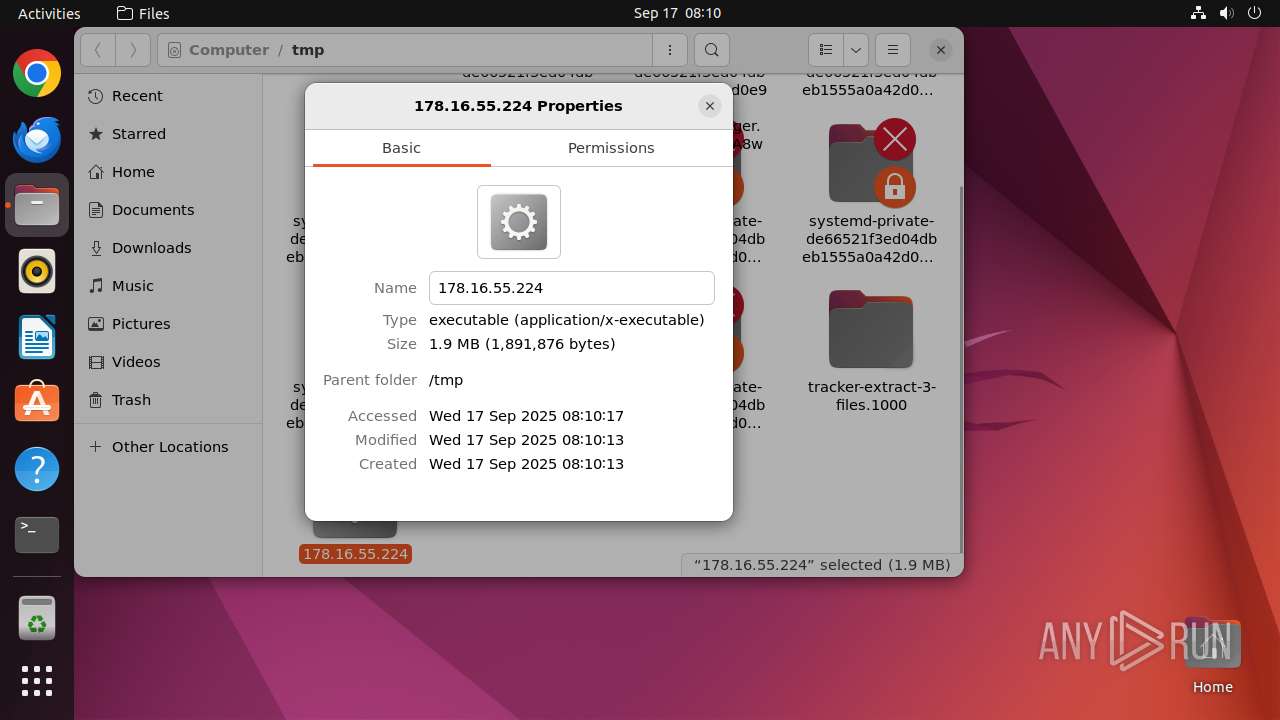Image resolution: width=1280 pixels, height=720 pixels.
Task: Launch Terminal from the dock
Action: (x=37, y=535)
